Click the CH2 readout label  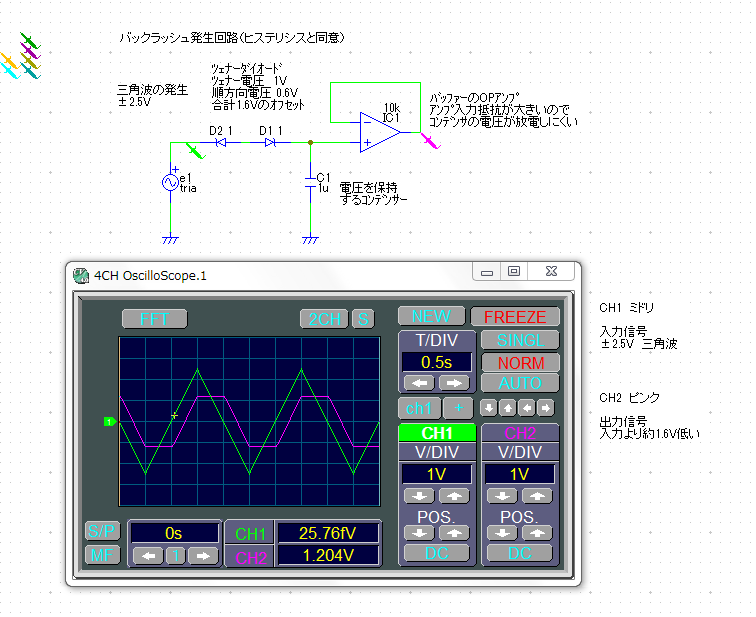click(x=250, y=557)
